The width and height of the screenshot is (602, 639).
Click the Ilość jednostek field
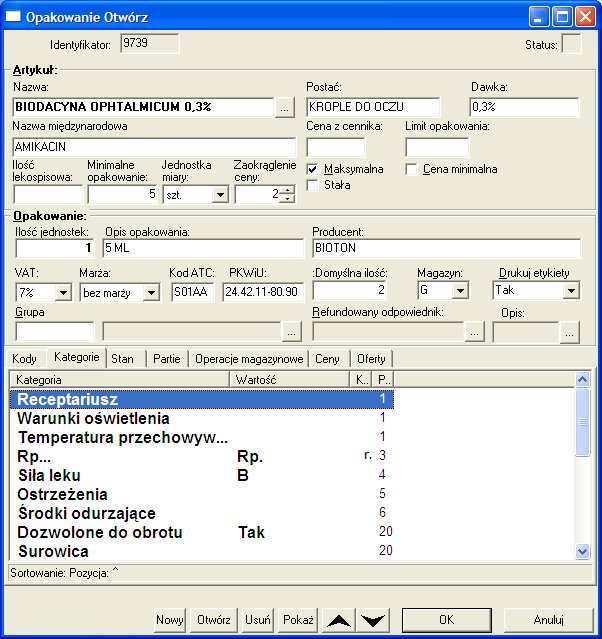(x=55, y=248)
